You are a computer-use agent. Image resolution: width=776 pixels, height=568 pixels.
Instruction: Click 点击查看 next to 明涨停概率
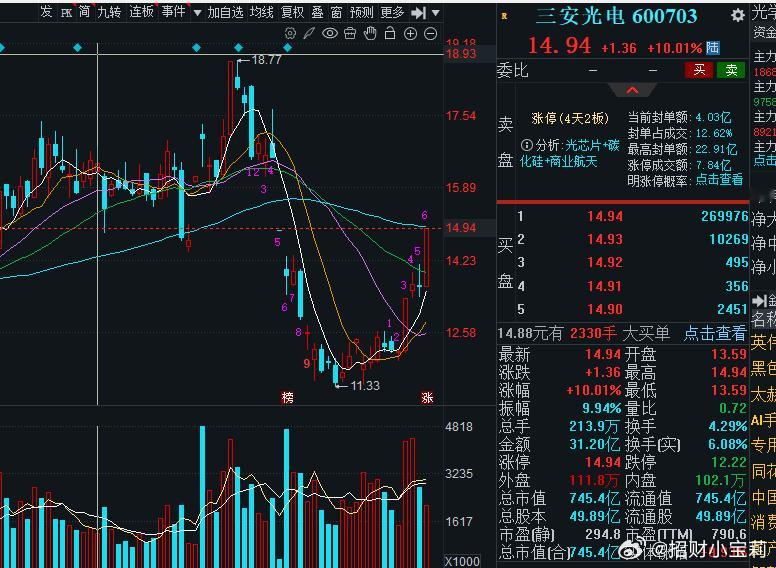[x=719, y=179]
